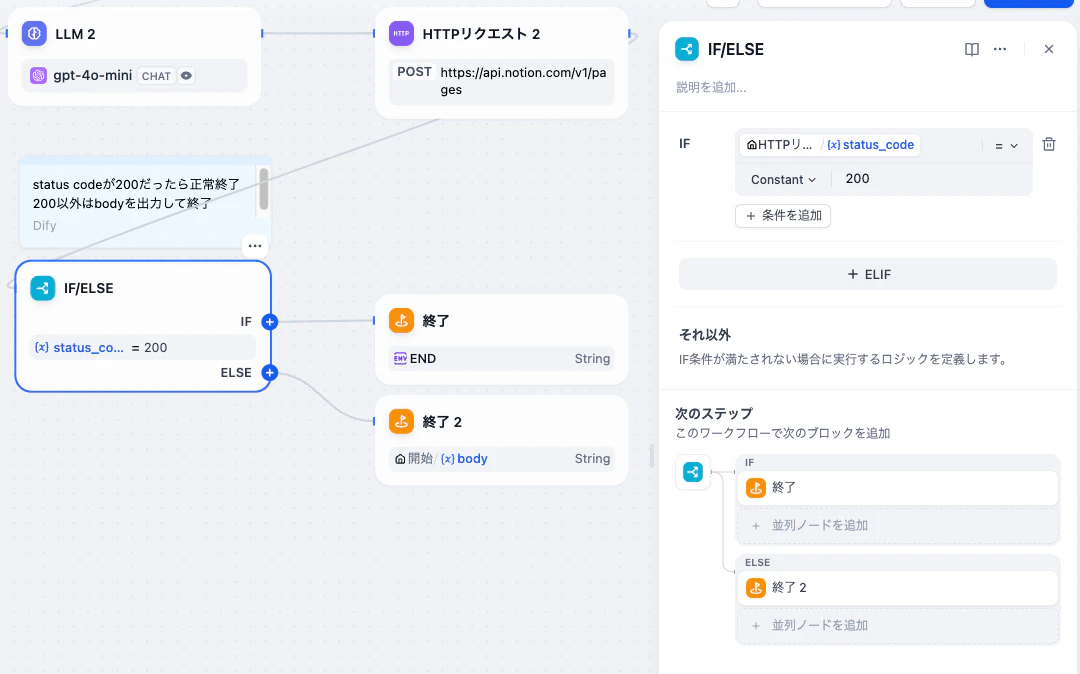The image size is (1080, 674).
Task: Click the IF/ELSE title in the panel header
Action: [736, 50]
